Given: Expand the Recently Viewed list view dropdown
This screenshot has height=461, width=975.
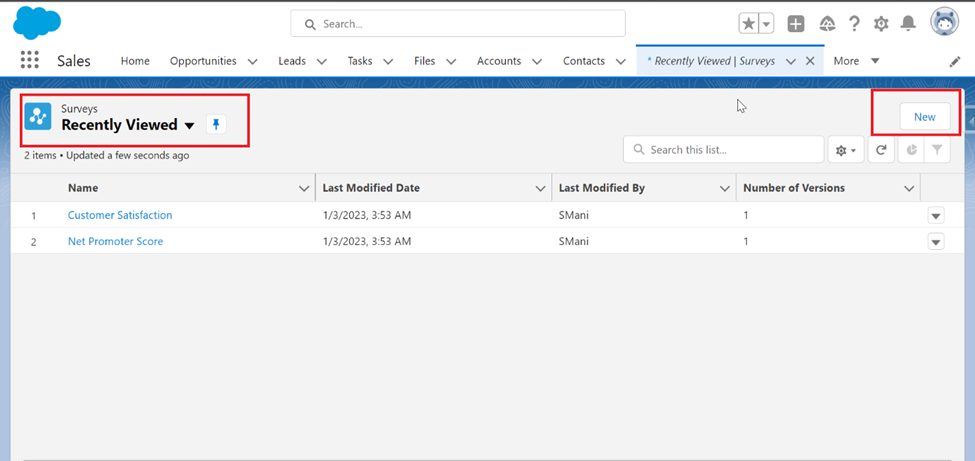Looking at the screenshot, I should click(x=190, y=126).
